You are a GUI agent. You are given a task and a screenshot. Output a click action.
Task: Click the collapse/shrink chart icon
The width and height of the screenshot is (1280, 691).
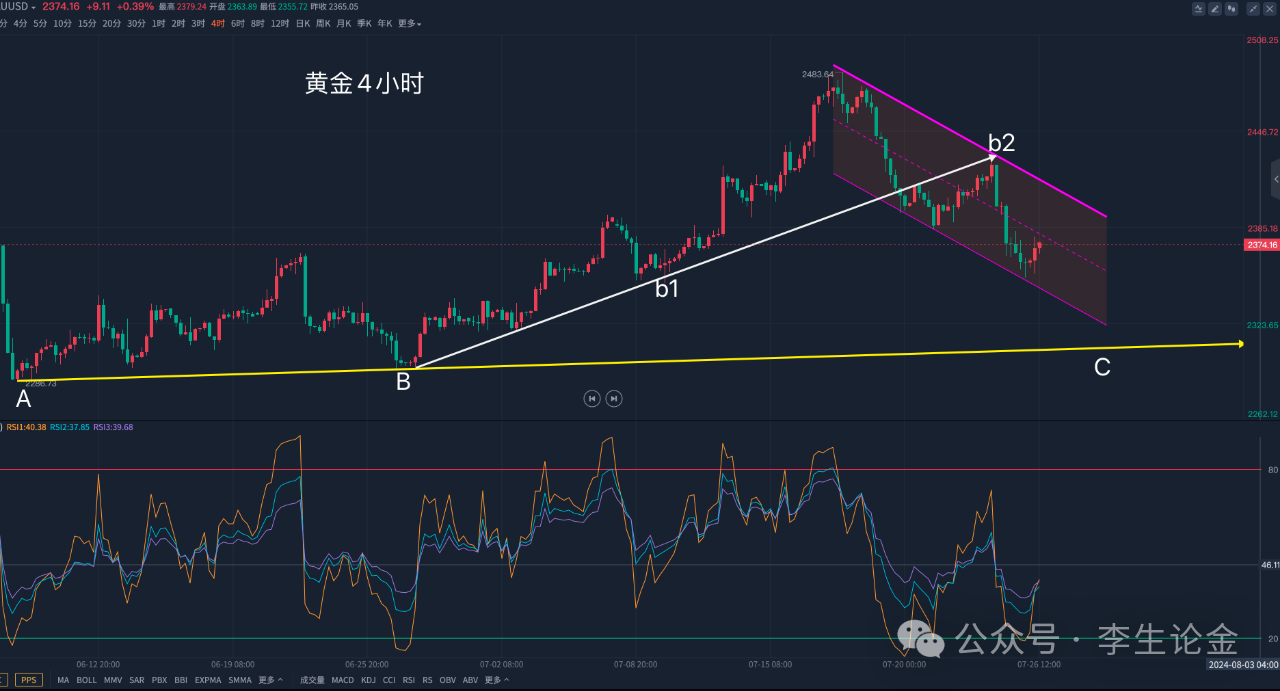(1253, 8)
